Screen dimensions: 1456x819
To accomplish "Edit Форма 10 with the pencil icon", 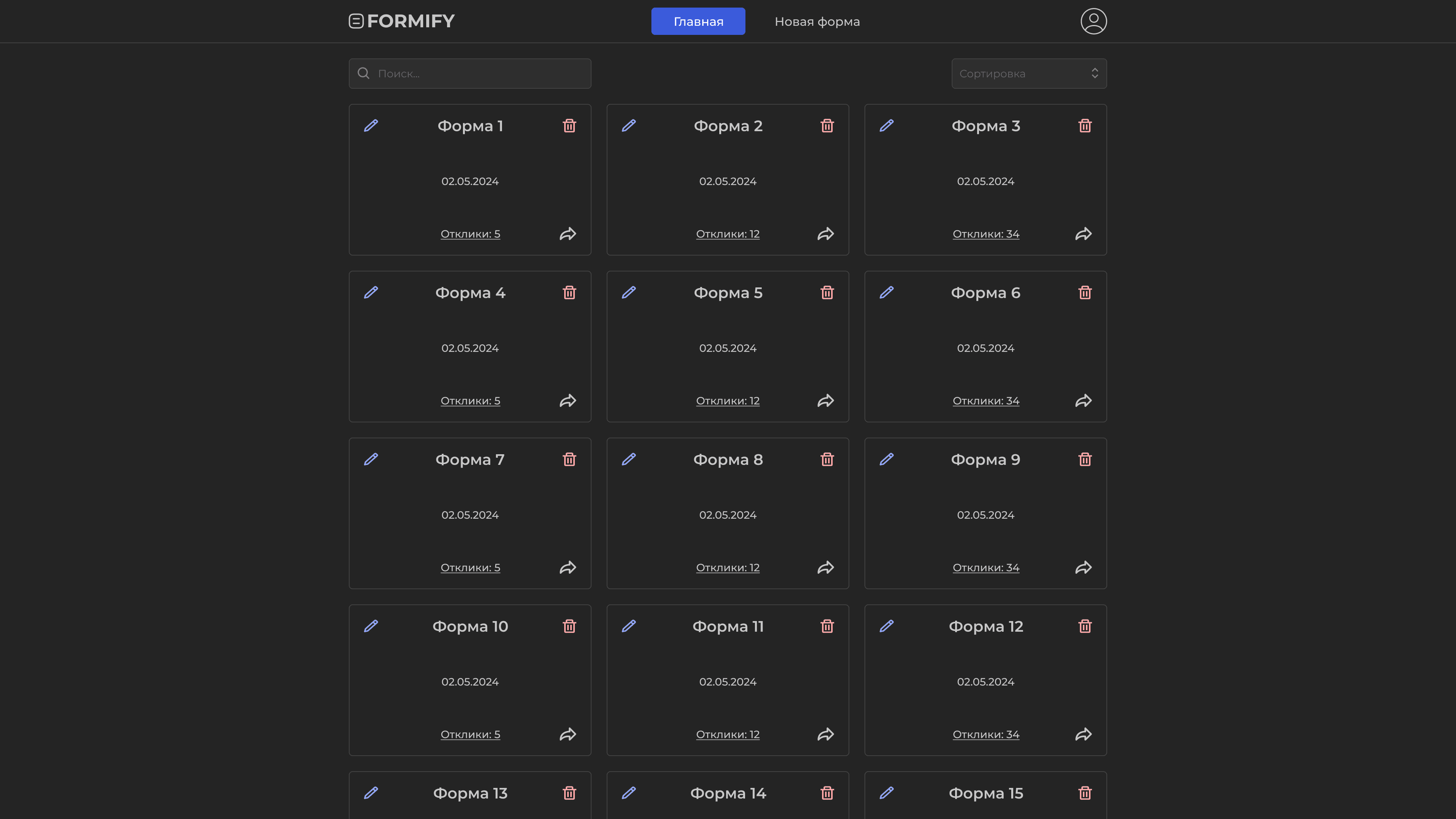I will point(371,626).
